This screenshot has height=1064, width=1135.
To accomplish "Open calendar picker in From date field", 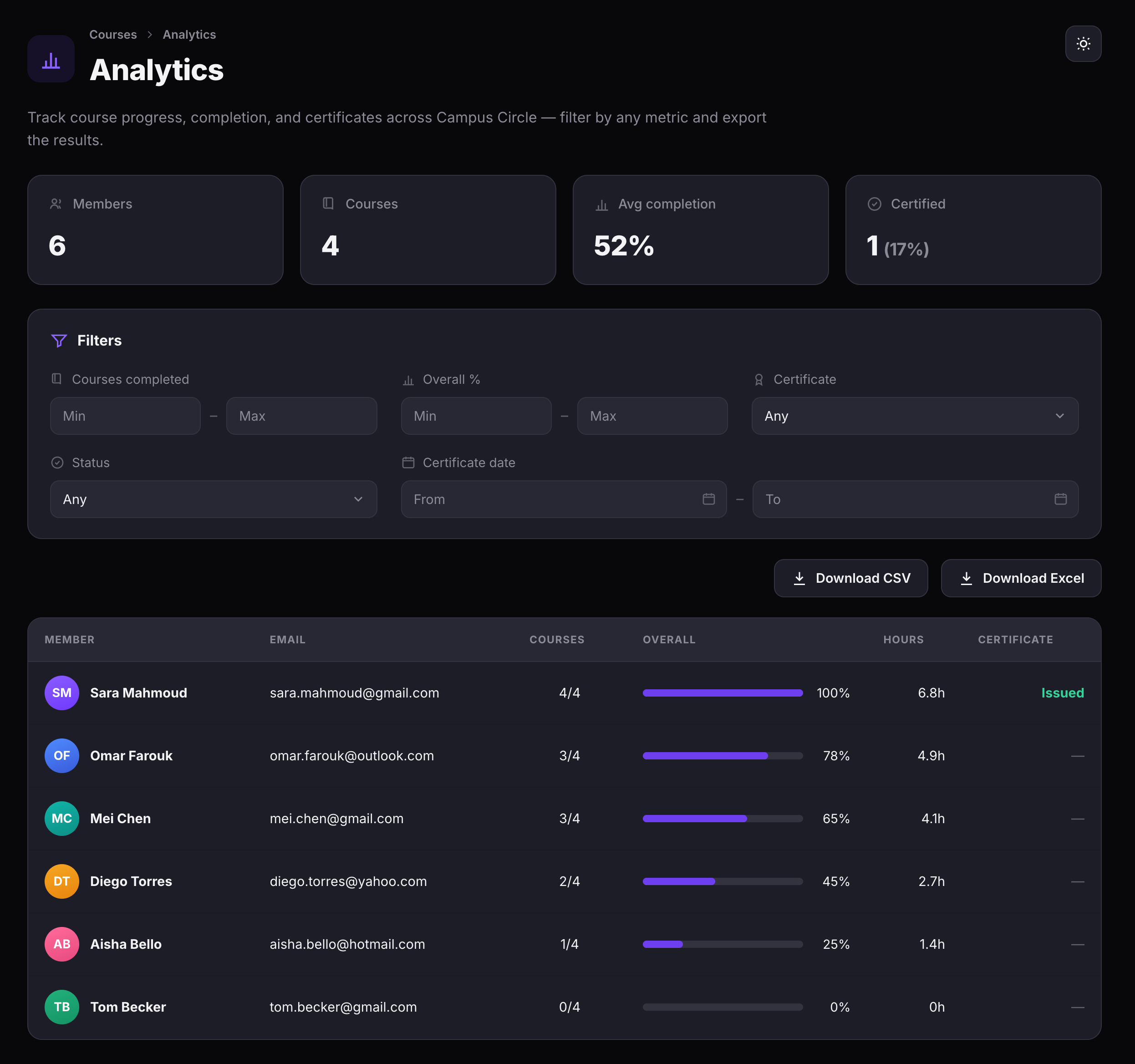I will [708, 499].
